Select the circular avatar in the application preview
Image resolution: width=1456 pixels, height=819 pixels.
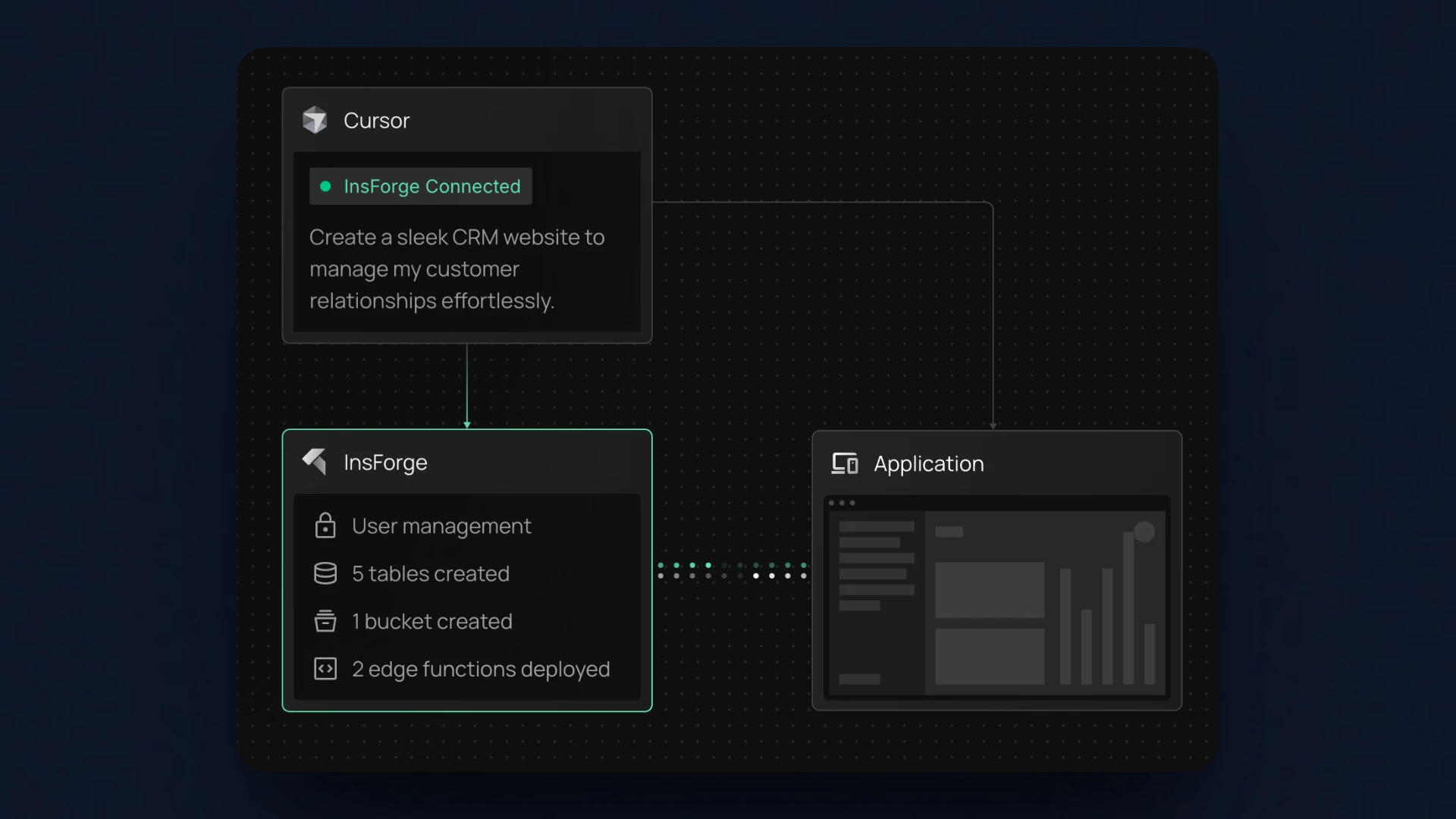tap(1144, 532)
